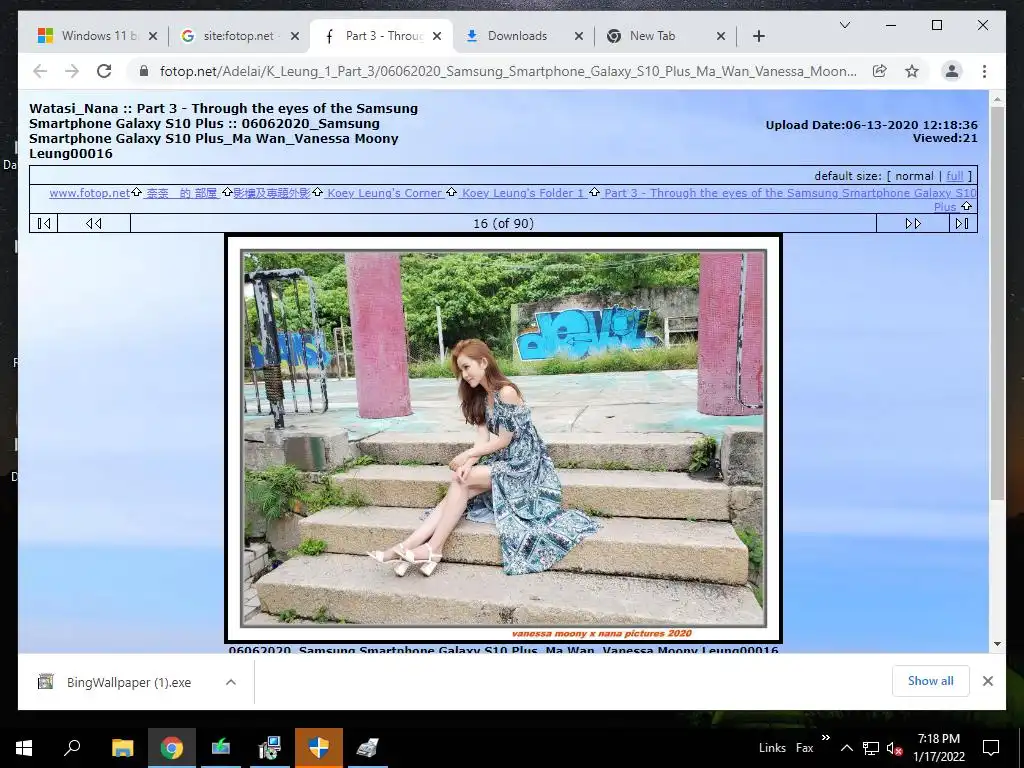Expand the Links toolbar chevron
Screen dimensions: 1024x768
click(x=825, y=738)
